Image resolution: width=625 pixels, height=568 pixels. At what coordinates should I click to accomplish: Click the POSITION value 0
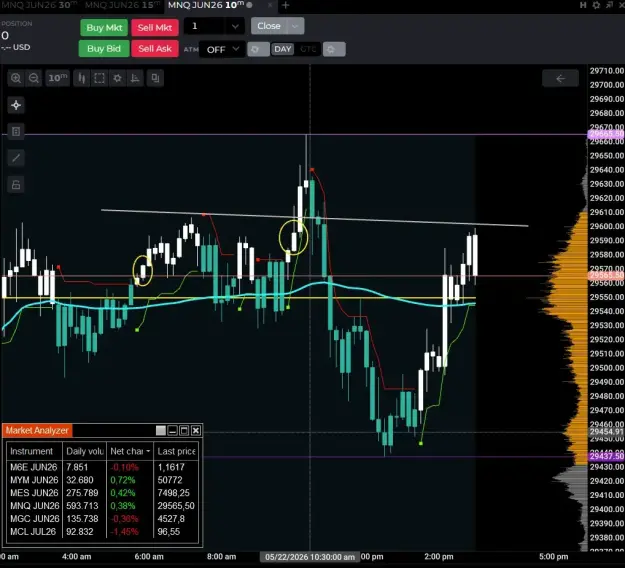(x=5, y=35)
